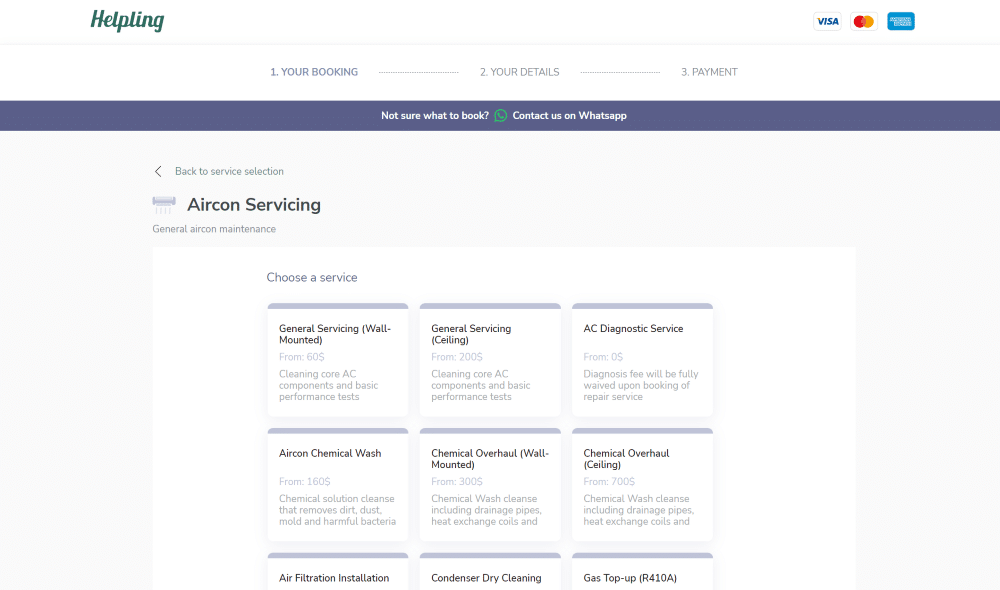Screen dimensions: 1000x590
Task: Choose AC Diagnostic Service card
Action: point(642,361)
